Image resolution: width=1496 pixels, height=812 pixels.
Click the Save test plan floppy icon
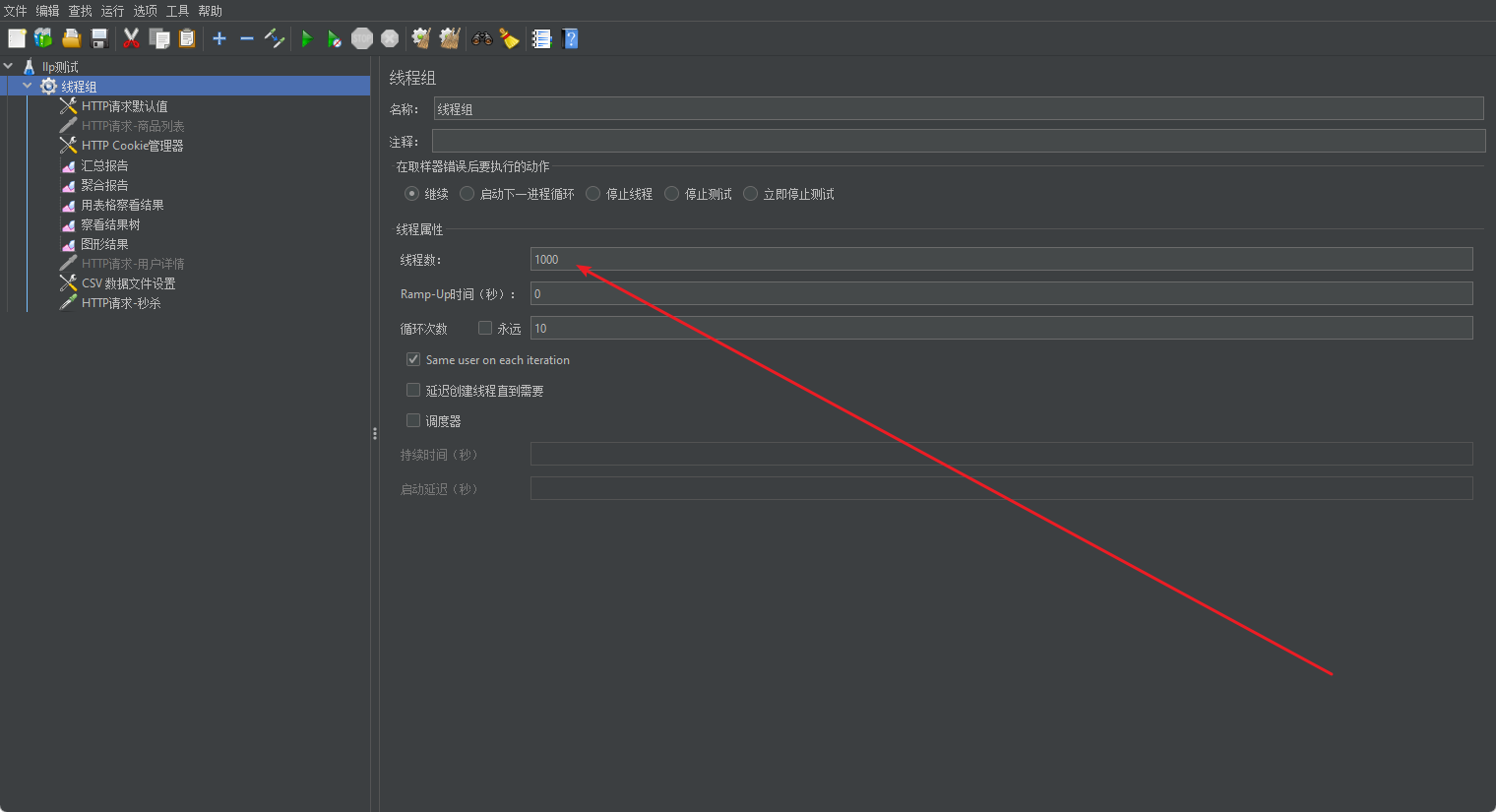point(99,38)
